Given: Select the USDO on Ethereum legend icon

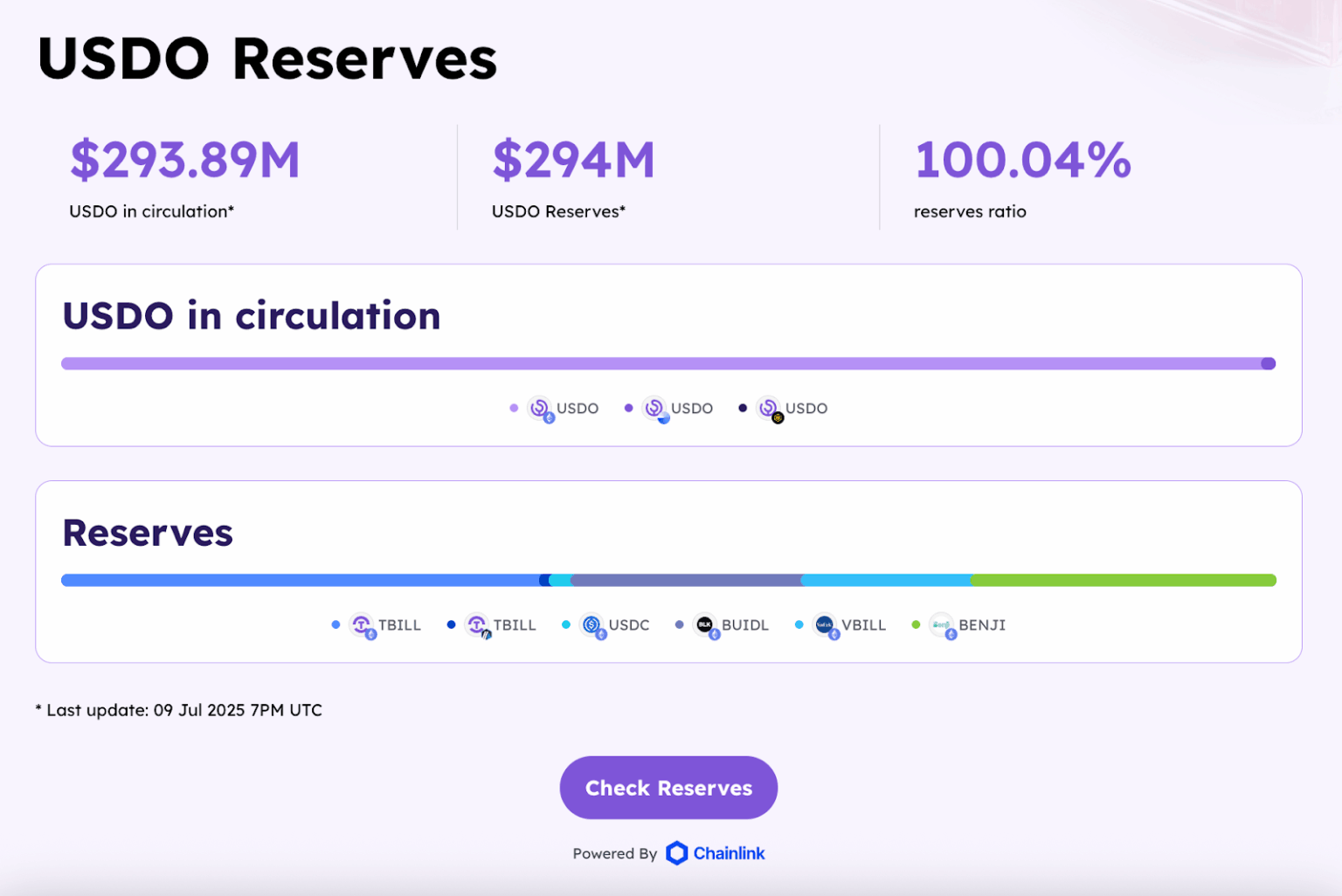Looking at the screenshot, I should coord(540,408).
